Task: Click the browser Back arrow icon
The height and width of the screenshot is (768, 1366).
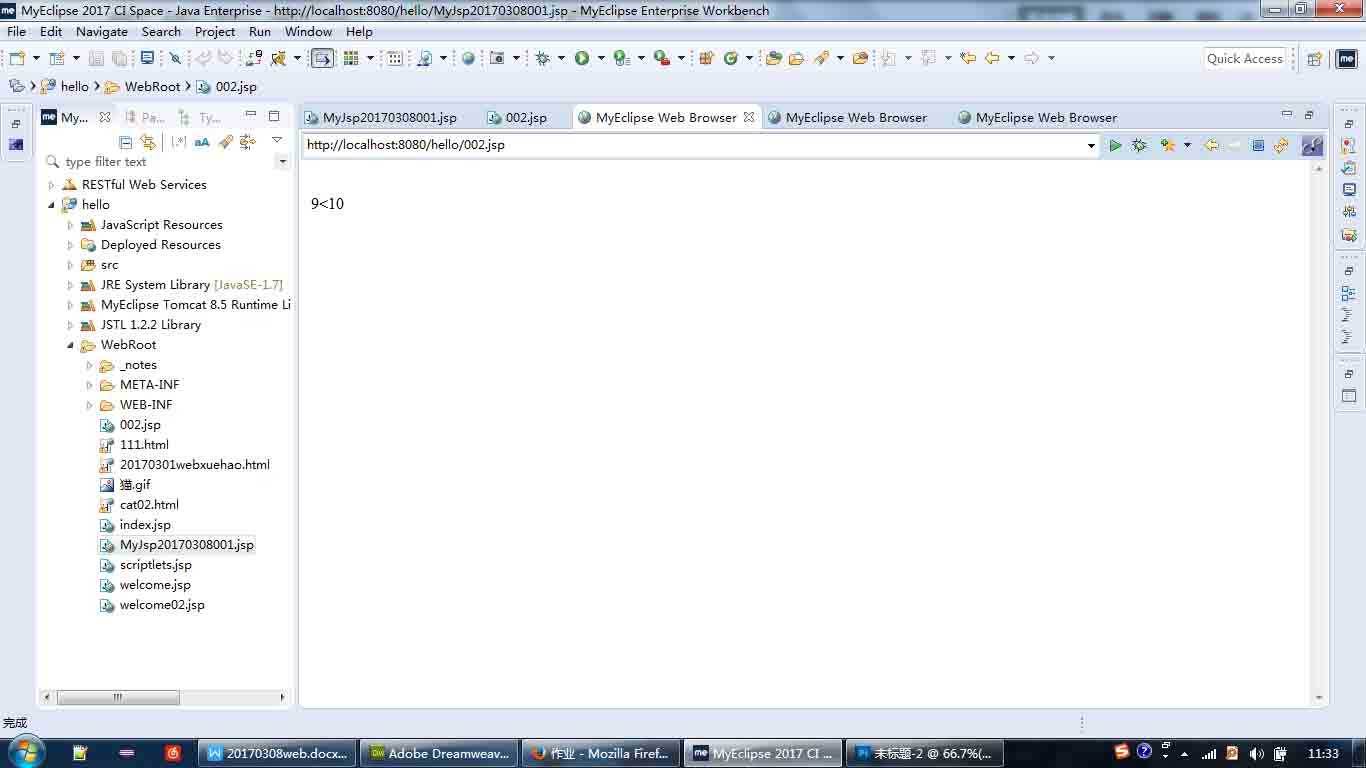Action: coord(1211,145)
